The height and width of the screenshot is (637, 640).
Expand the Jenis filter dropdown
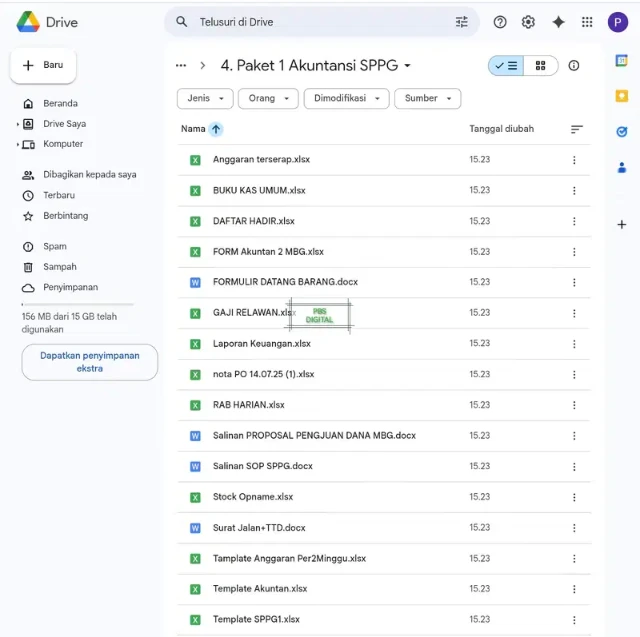205,98
